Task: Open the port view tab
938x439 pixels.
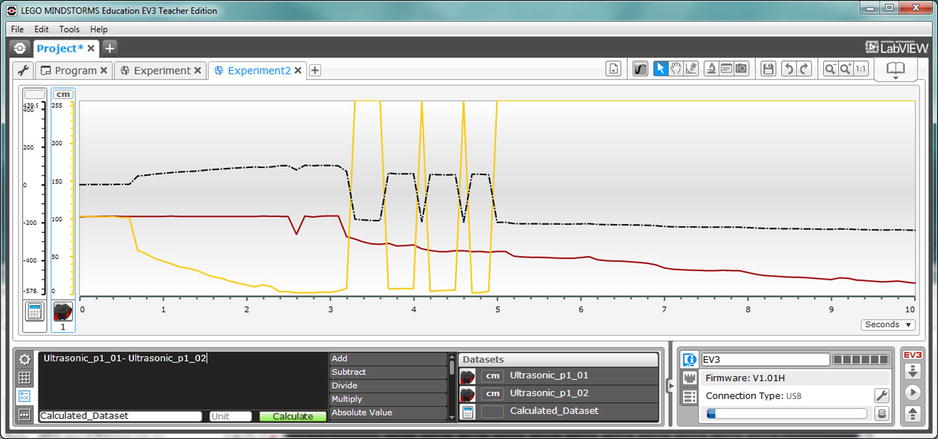Action: (x=689, y=378)
